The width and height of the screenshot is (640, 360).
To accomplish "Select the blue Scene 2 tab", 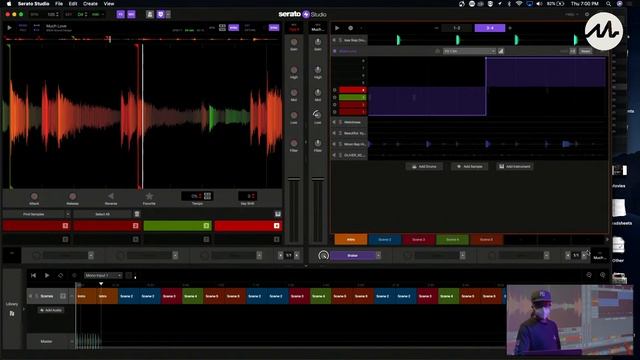I will coord(384,240).
